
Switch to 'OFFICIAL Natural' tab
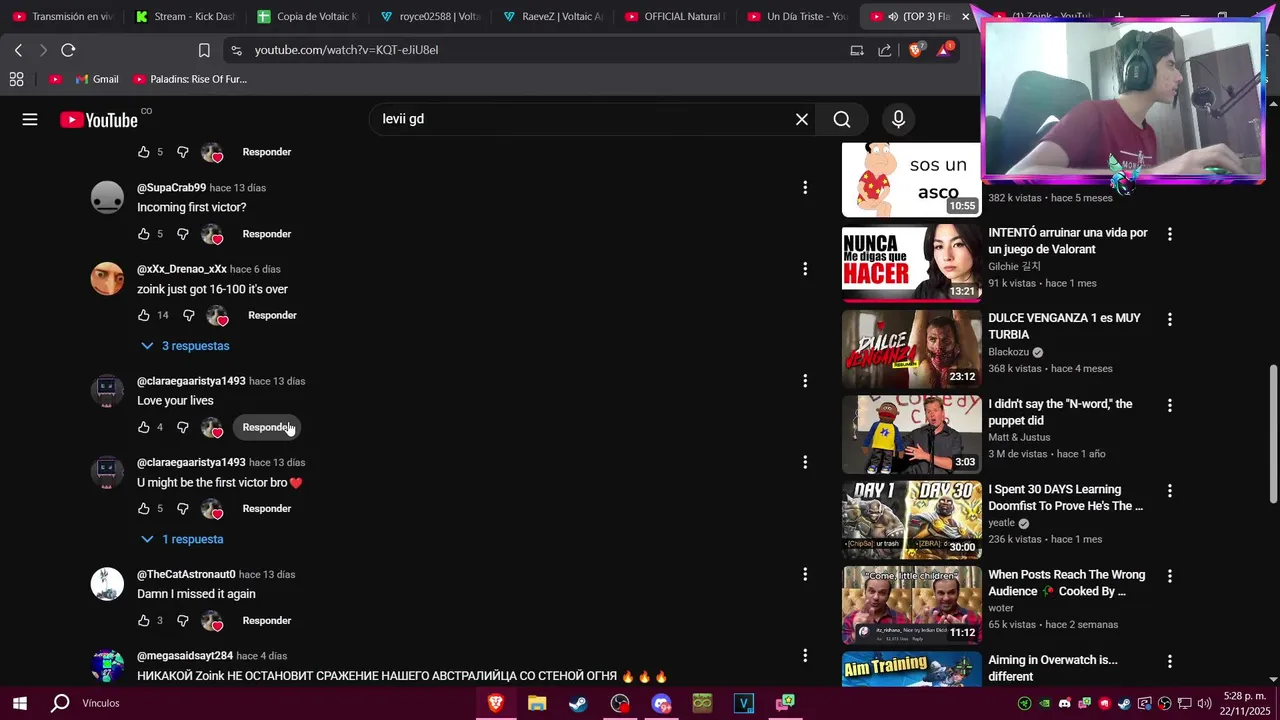(675, 16)
